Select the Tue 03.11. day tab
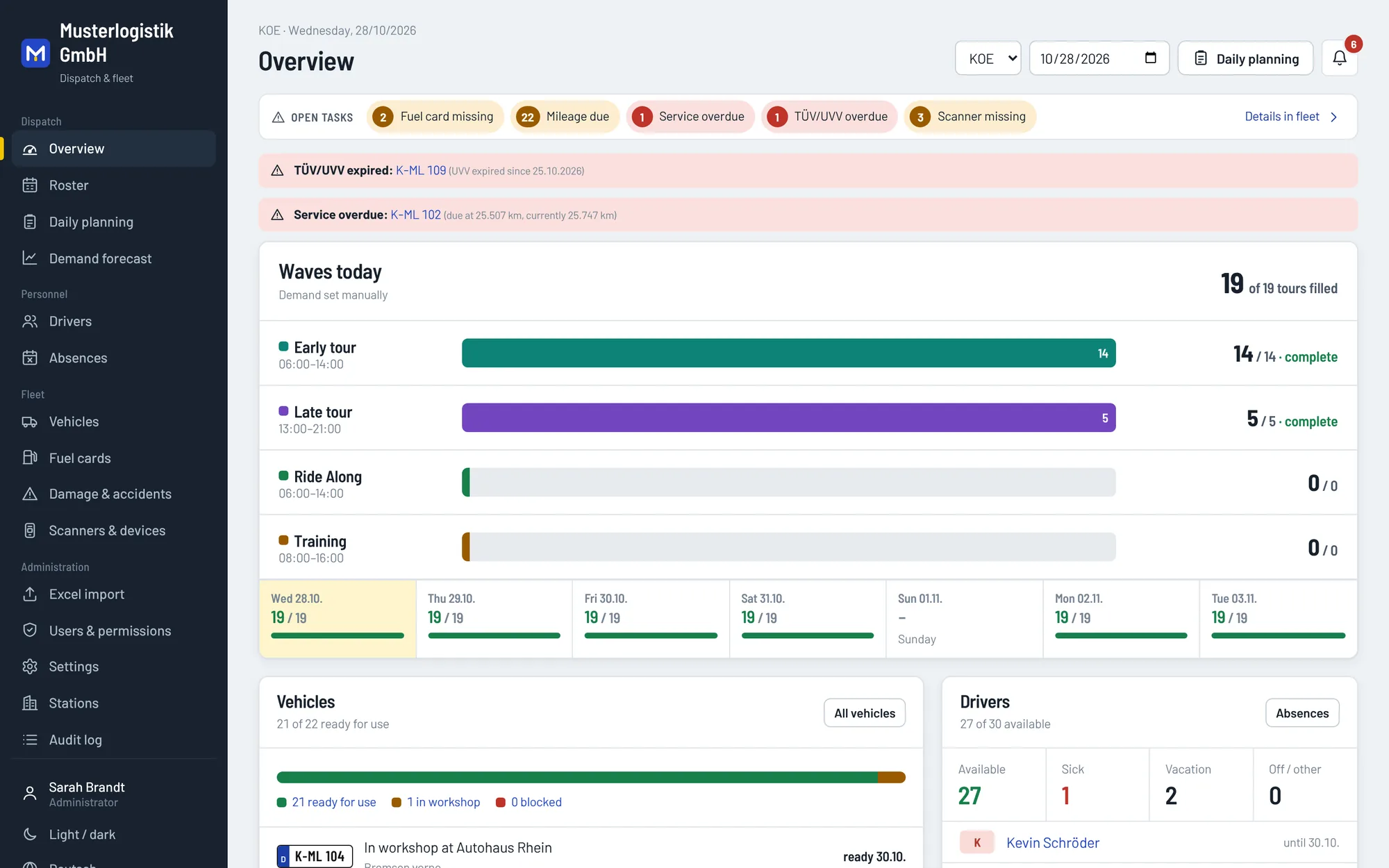The image size is (1389, 868). point(1278,619)
